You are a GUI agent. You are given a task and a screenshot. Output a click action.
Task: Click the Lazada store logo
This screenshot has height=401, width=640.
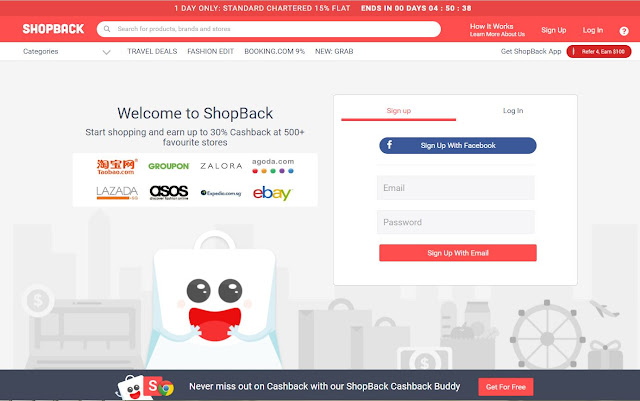pyautogui.click(x=117, y=193)
